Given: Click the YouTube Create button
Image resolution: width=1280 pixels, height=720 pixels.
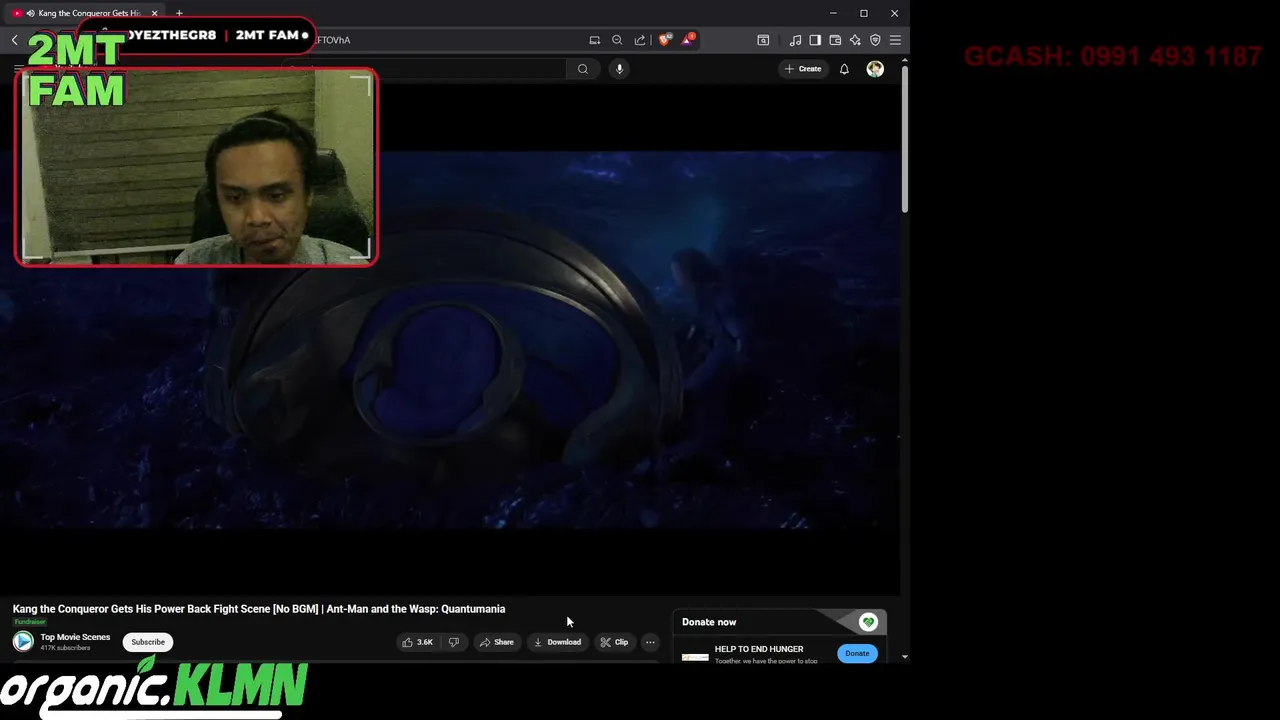Looking at the screenshot, I should (x=803, y=69).
